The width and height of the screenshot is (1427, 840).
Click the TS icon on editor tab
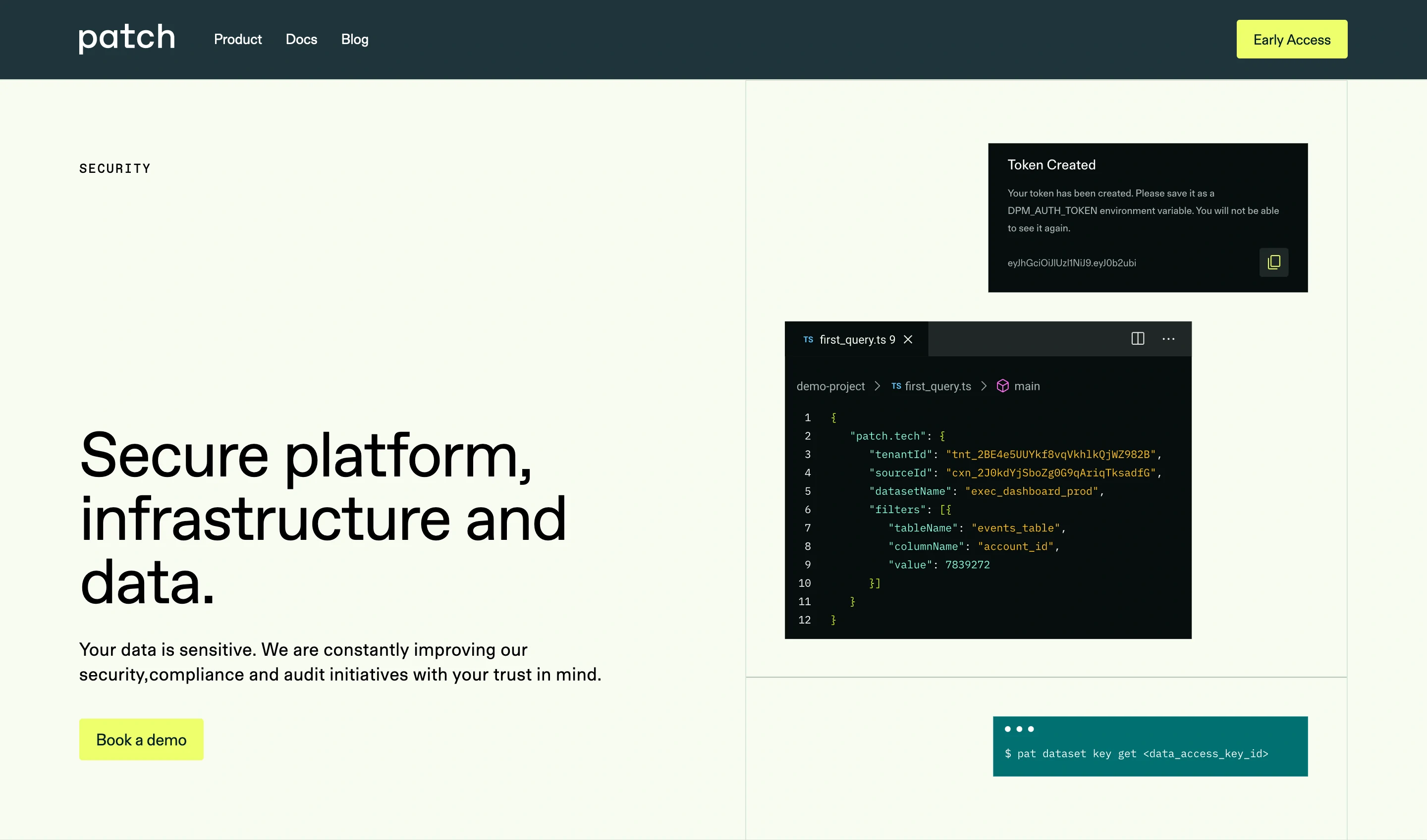pyautogui.click(x=808, y=340)
